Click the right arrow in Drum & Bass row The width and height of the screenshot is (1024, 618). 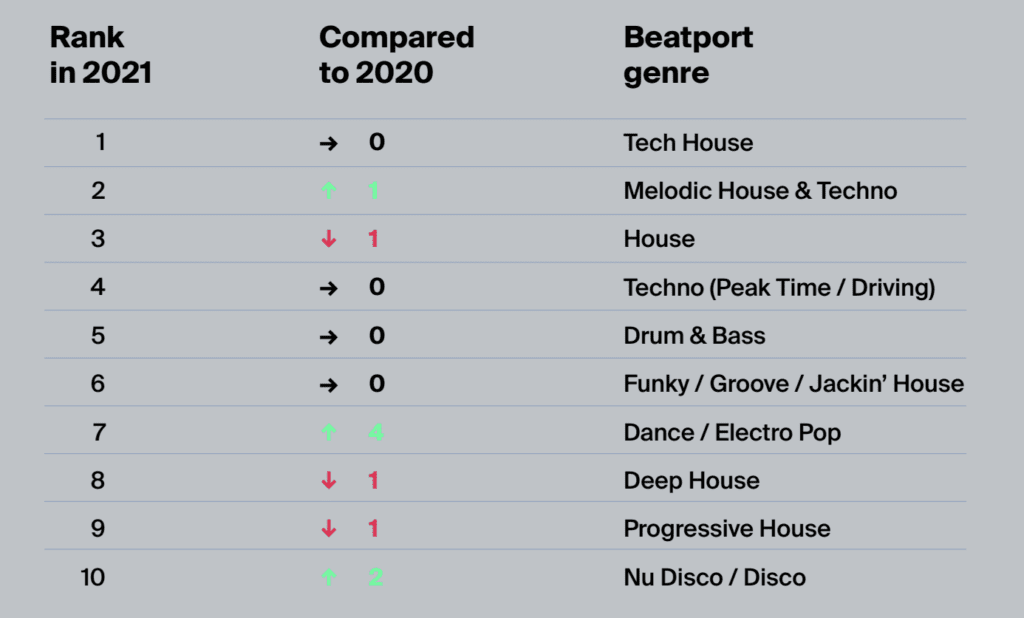(328, 336)
